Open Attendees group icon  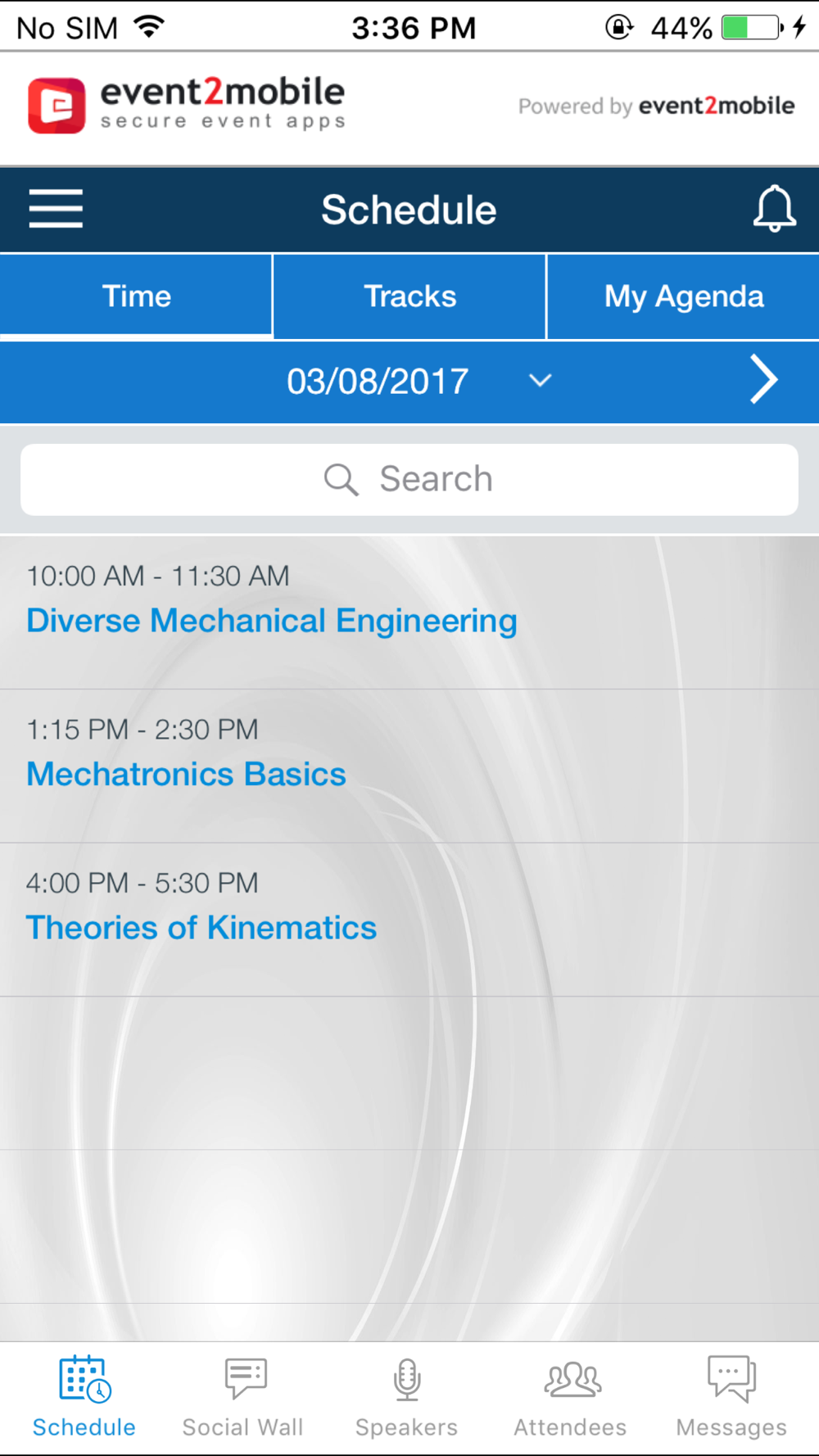[572, 1378]
